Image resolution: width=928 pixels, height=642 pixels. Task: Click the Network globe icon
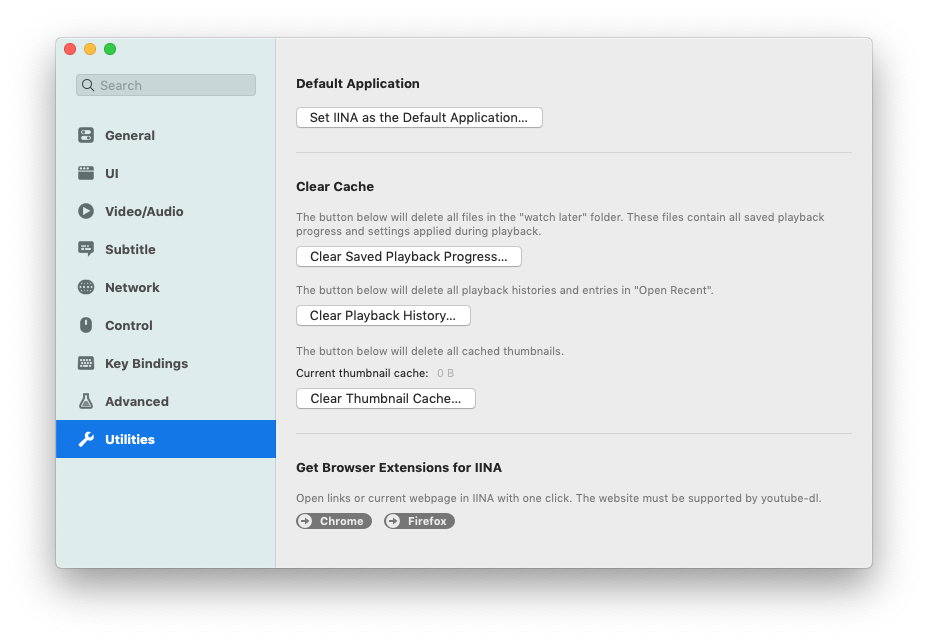pos(86,288)
